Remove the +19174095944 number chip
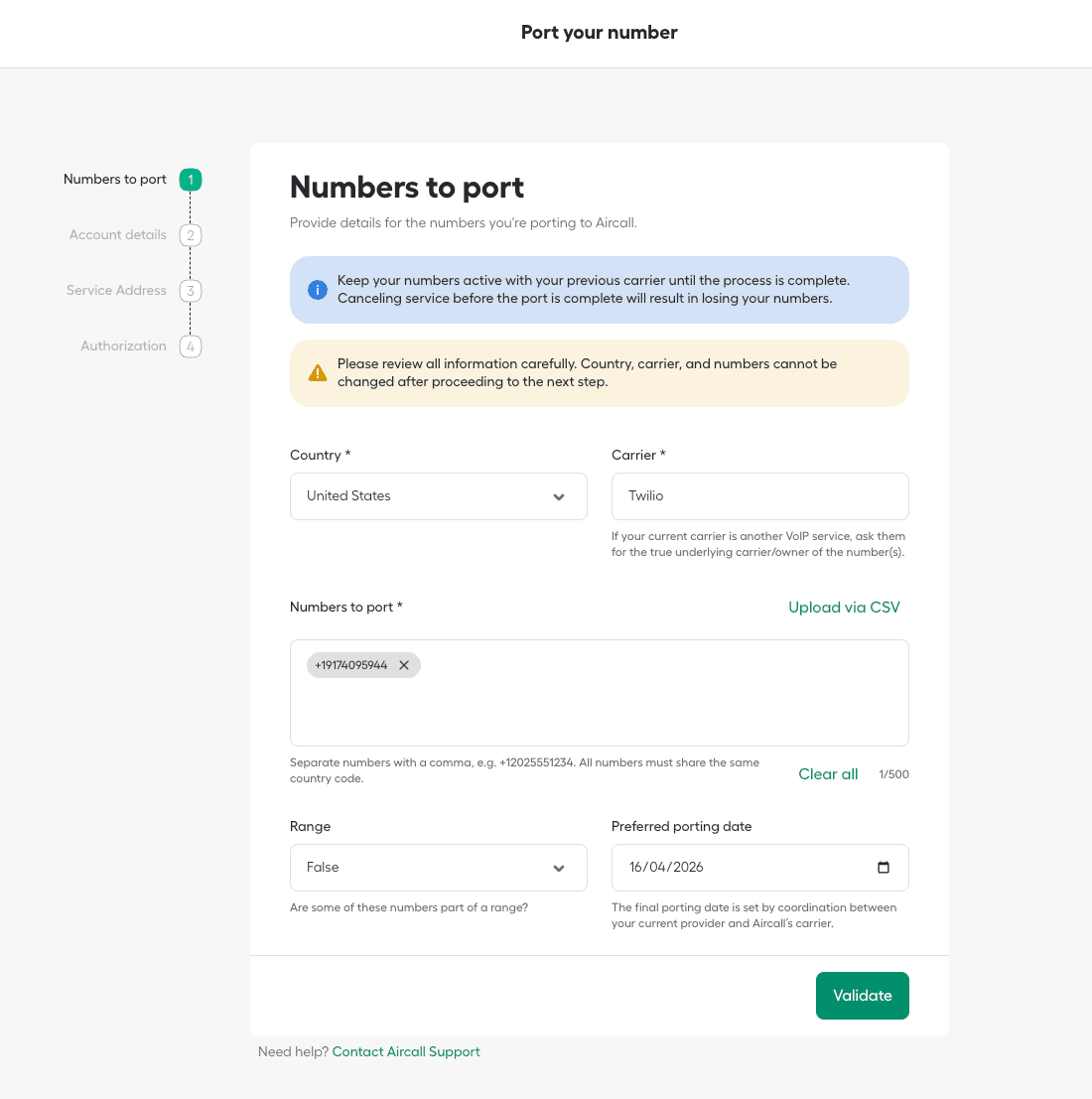Screen dimensions: 1092x1099 pyautogui.click(x=404, y=665)
